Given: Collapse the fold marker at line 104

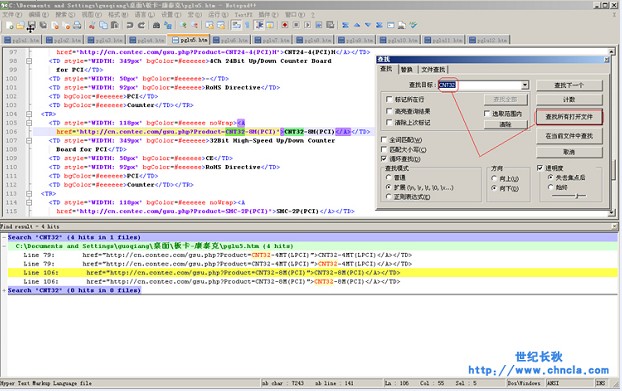Looking at the screenshot, I should point(29,114).
